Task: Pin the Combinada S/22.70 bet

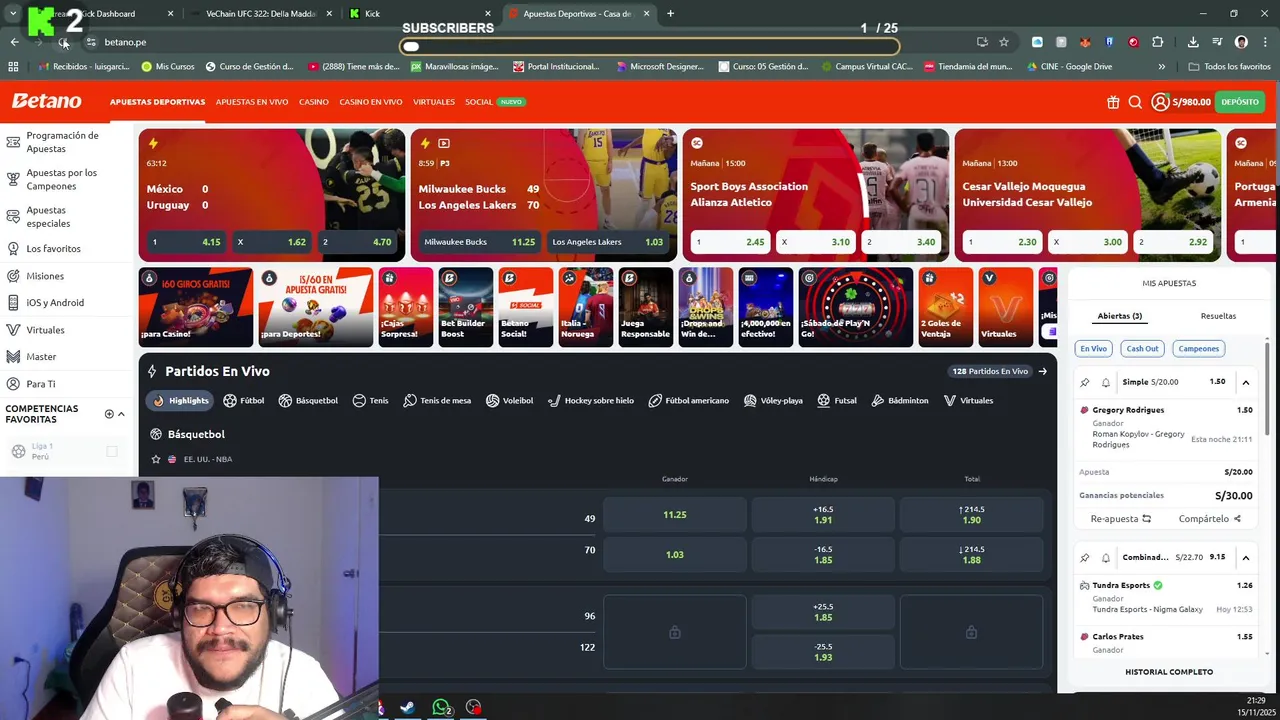Action: [1084, 557]
